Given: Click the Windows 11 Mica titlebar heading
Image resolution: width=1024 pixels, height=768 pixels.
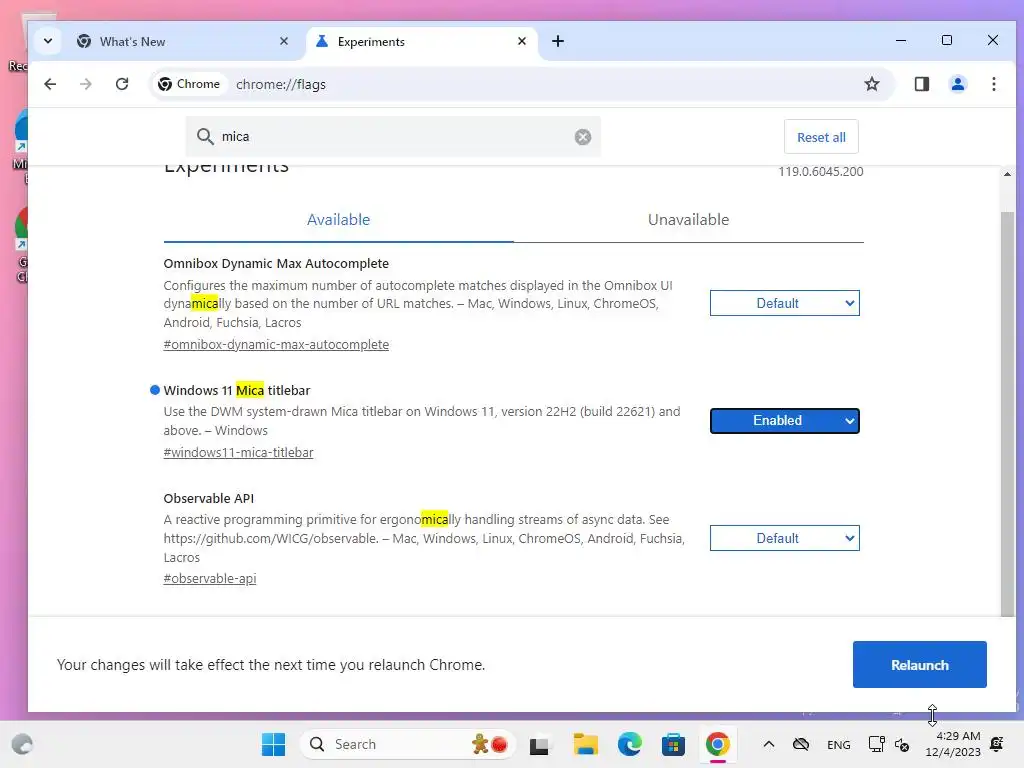Looking at the screenshot, I should click(x=236, y=391).
